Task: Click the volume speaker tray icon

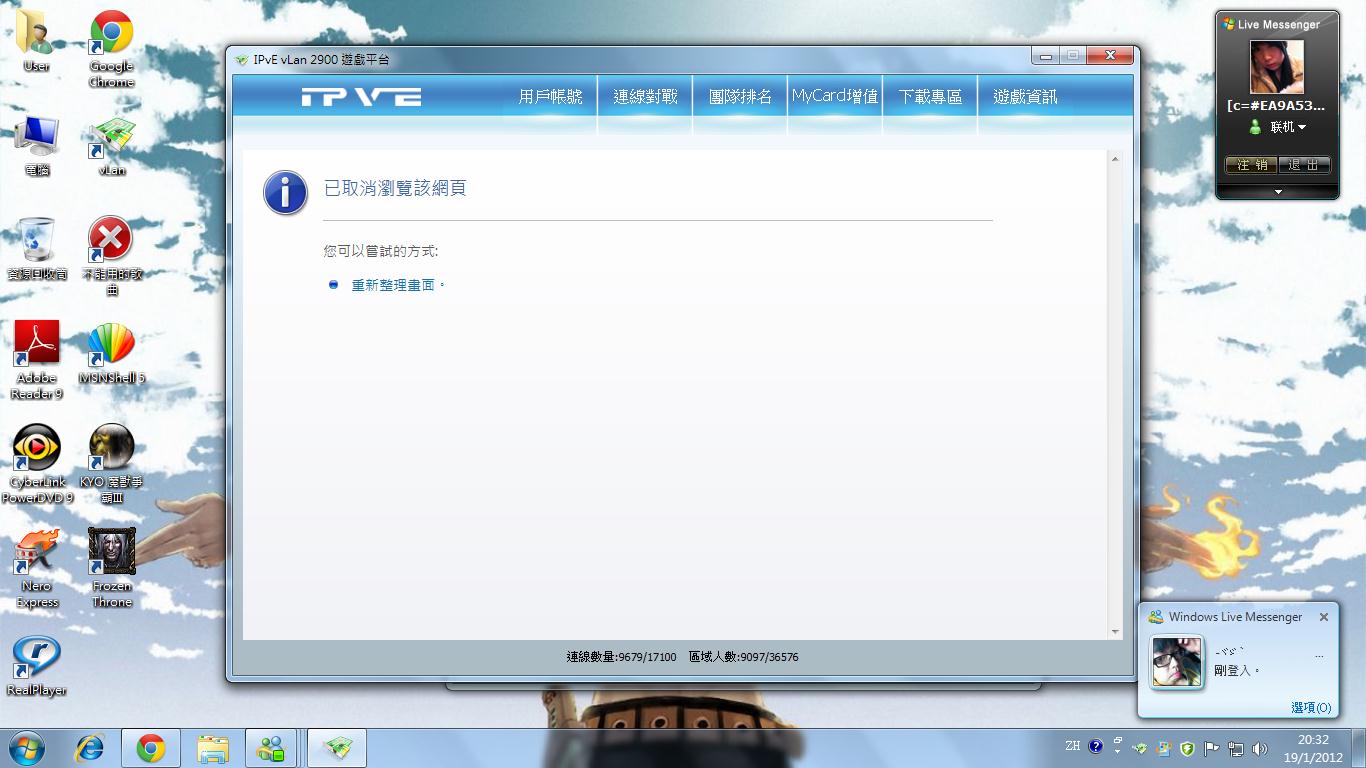Action: pos(1259,748)
